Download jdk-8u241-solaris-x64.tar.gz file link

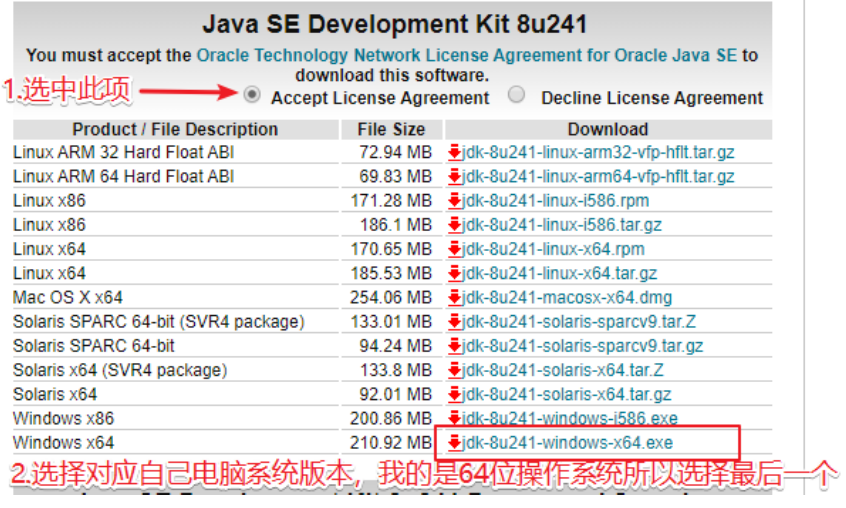567,394
